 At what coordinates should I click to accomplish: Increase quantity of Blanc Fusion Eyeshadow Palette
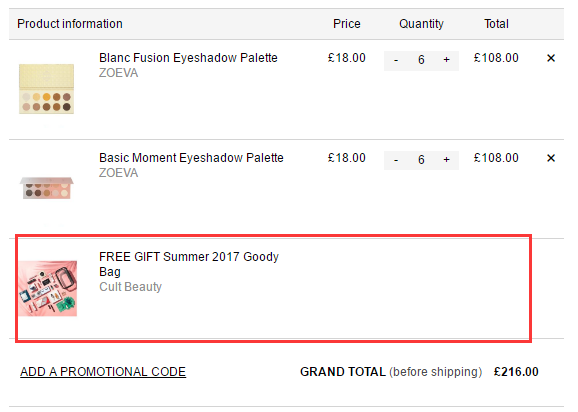(446, 60)
